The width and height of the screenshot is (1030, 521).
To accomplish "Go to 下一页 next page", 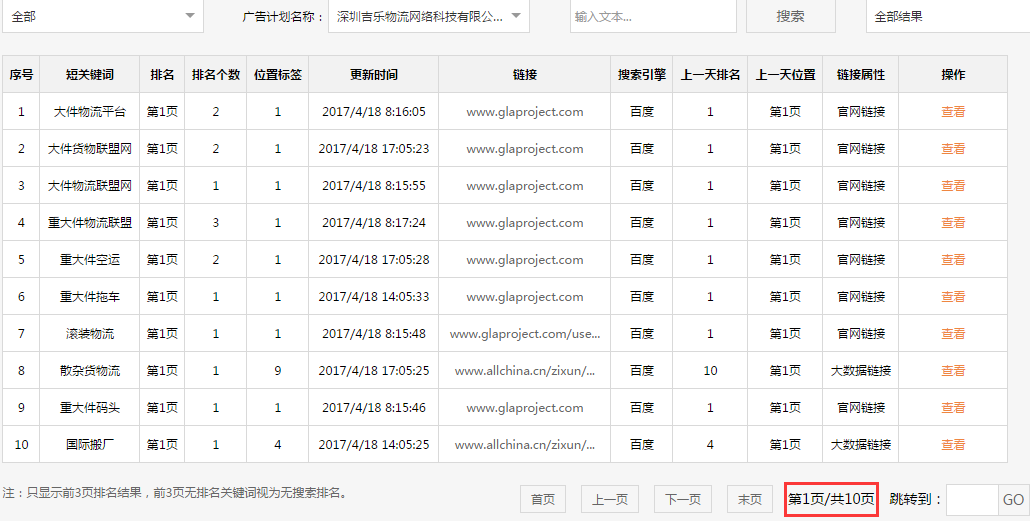I will [x=683, y=499].
